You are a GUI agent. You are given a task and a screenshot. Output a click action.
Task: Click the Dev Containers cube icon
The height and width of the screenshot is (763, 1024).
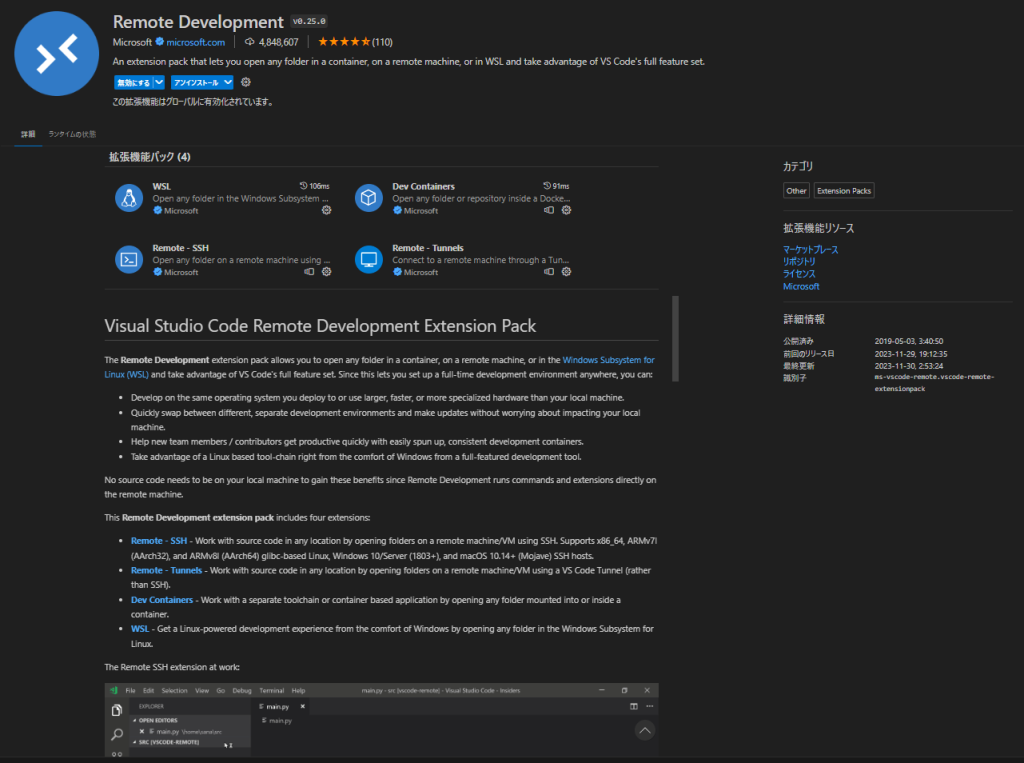(369, 198)
